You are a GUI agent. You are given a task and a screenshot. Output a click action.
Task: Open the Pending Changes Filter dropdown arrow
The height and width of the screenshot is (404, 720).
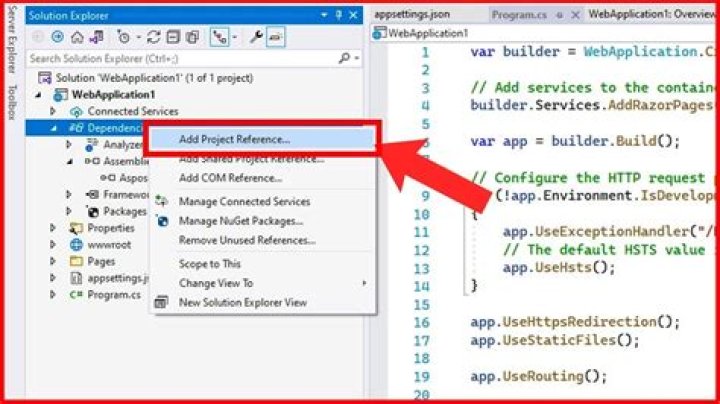click(138, 37)
